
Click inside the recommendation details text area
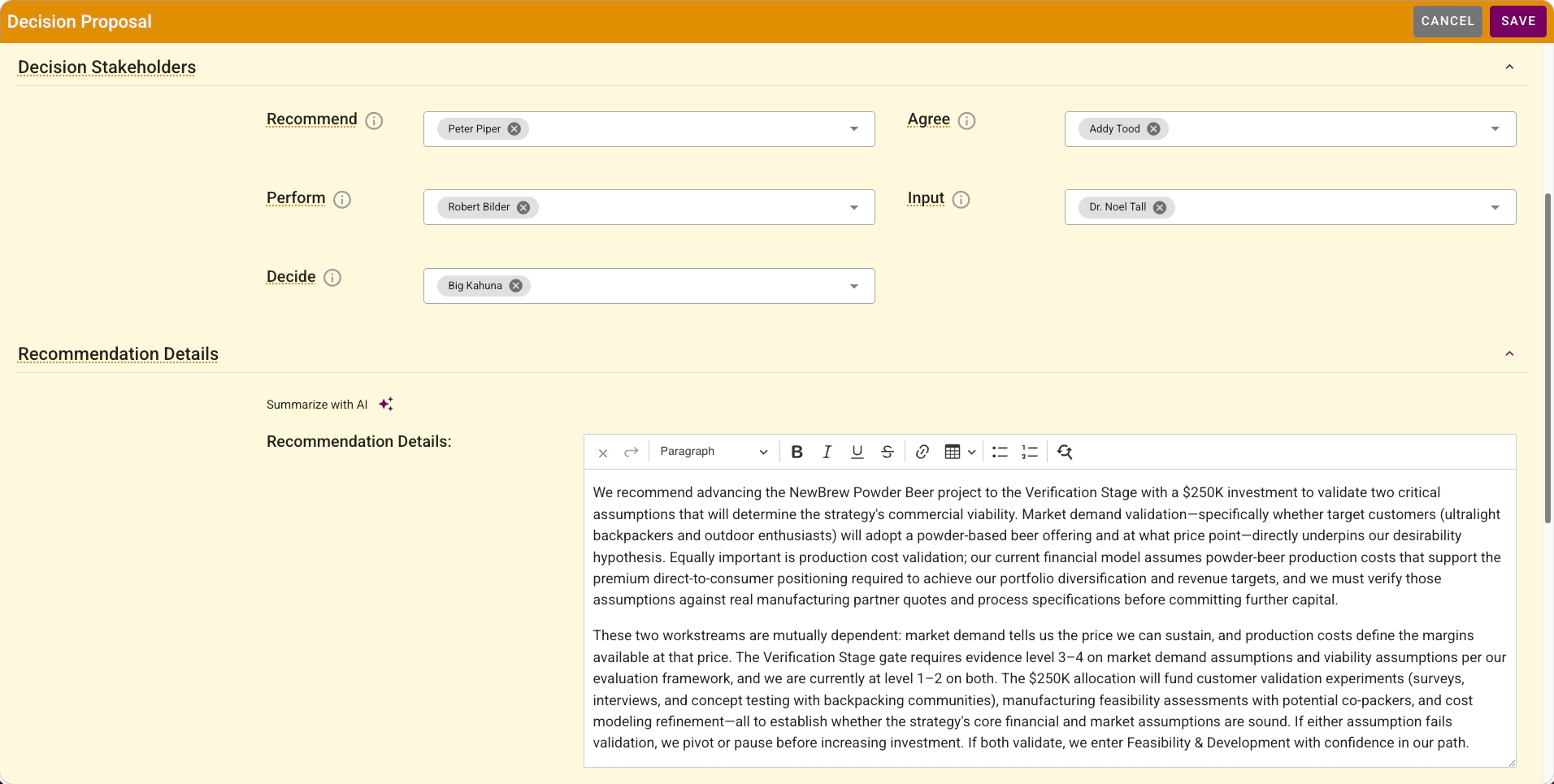coord(1049,617)
